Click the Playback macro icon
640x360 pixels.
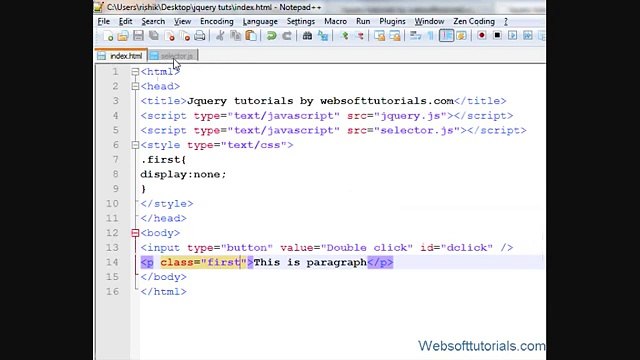pyautogui.click(x=512, y=36)
